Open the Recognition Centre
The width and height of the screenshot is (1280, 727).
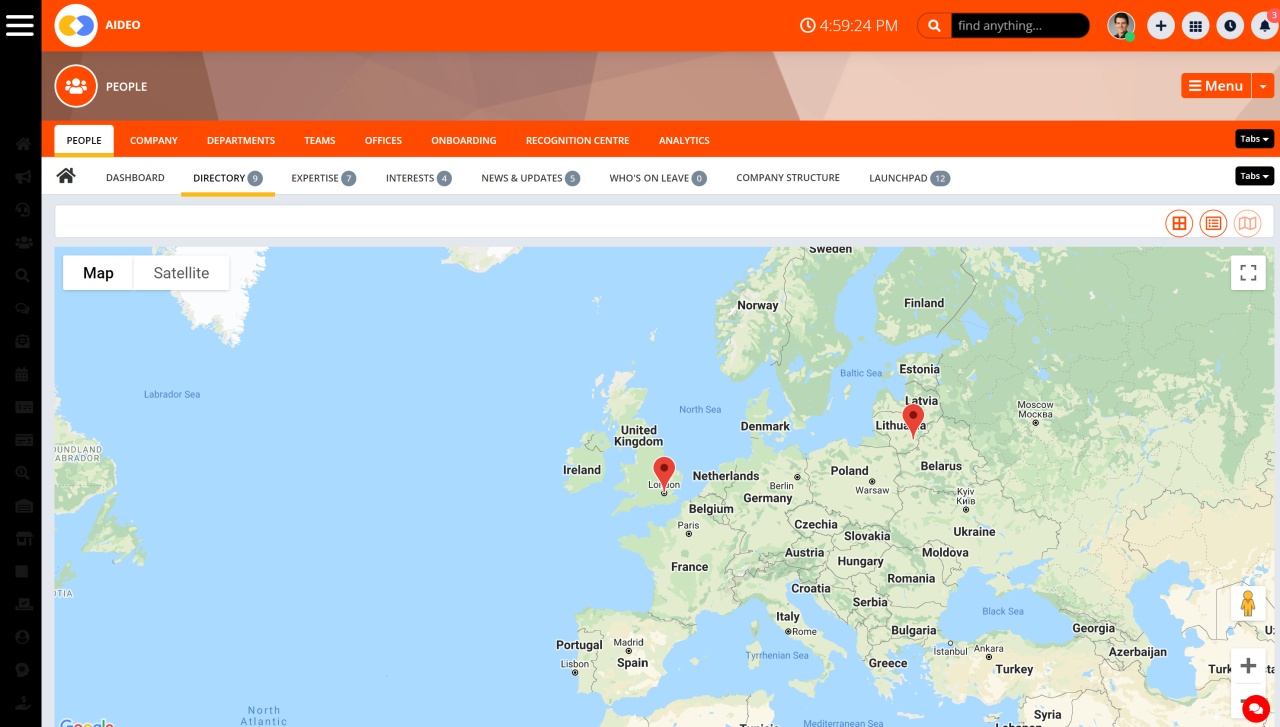click(x=577, y=140)
